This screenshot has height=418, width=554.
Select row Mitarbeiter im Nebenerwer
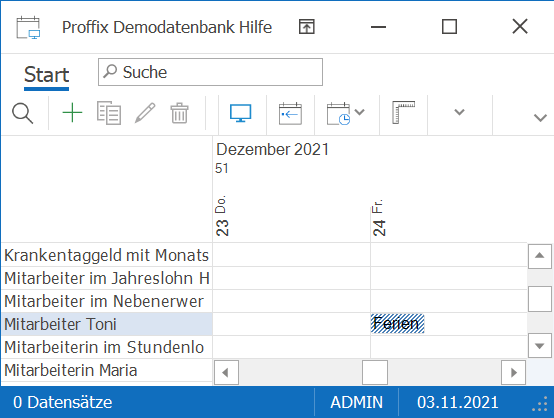click(x=106, y=301)
